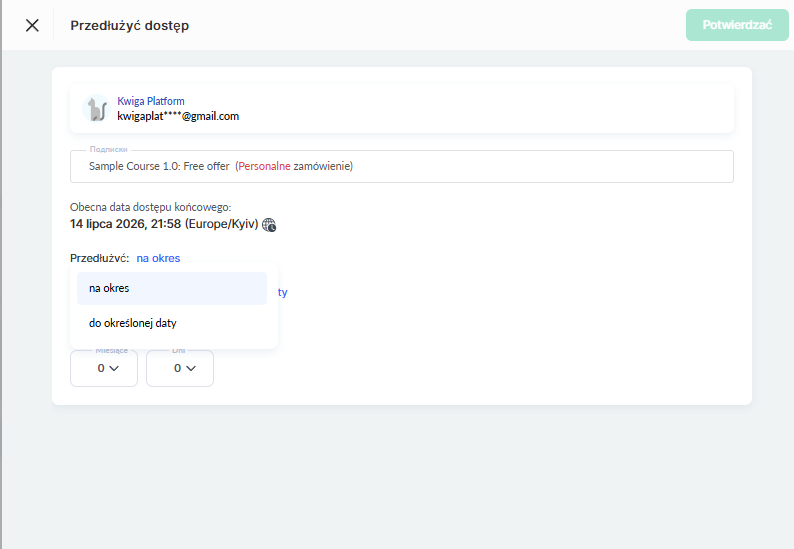This screenshot has height=549, width=794.
Task: Expand the Miesiące months dropdown
Action: (104, 368)
